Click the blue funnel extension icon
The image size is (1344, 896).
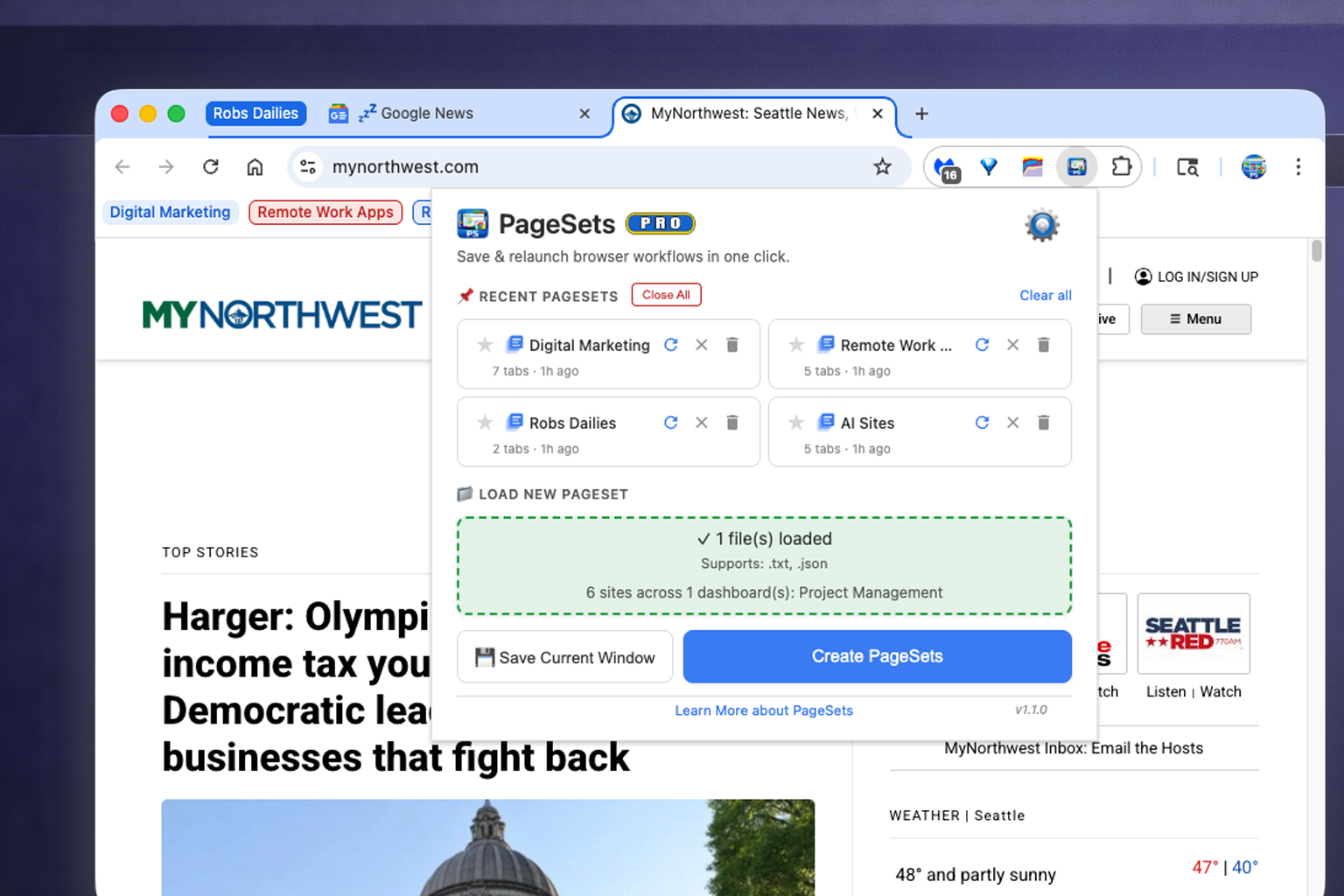(989, 166)
